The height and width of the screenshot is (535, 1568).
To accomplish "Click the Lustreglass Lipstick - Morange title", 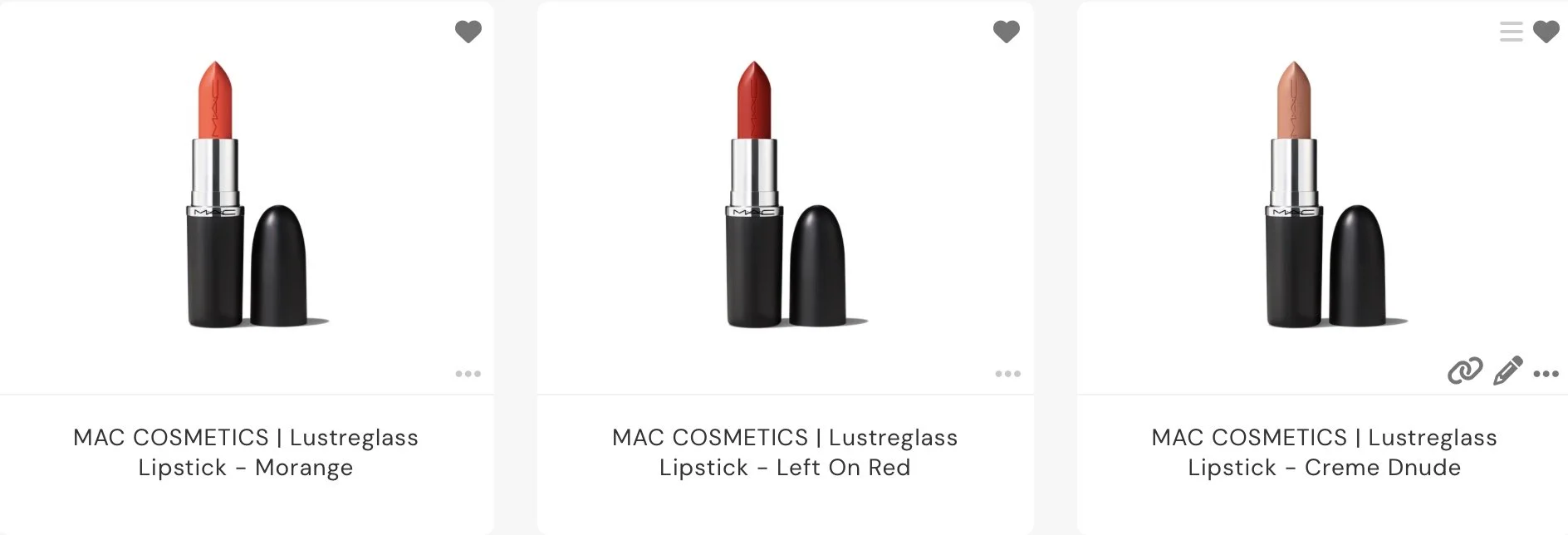I will [246, 452].
